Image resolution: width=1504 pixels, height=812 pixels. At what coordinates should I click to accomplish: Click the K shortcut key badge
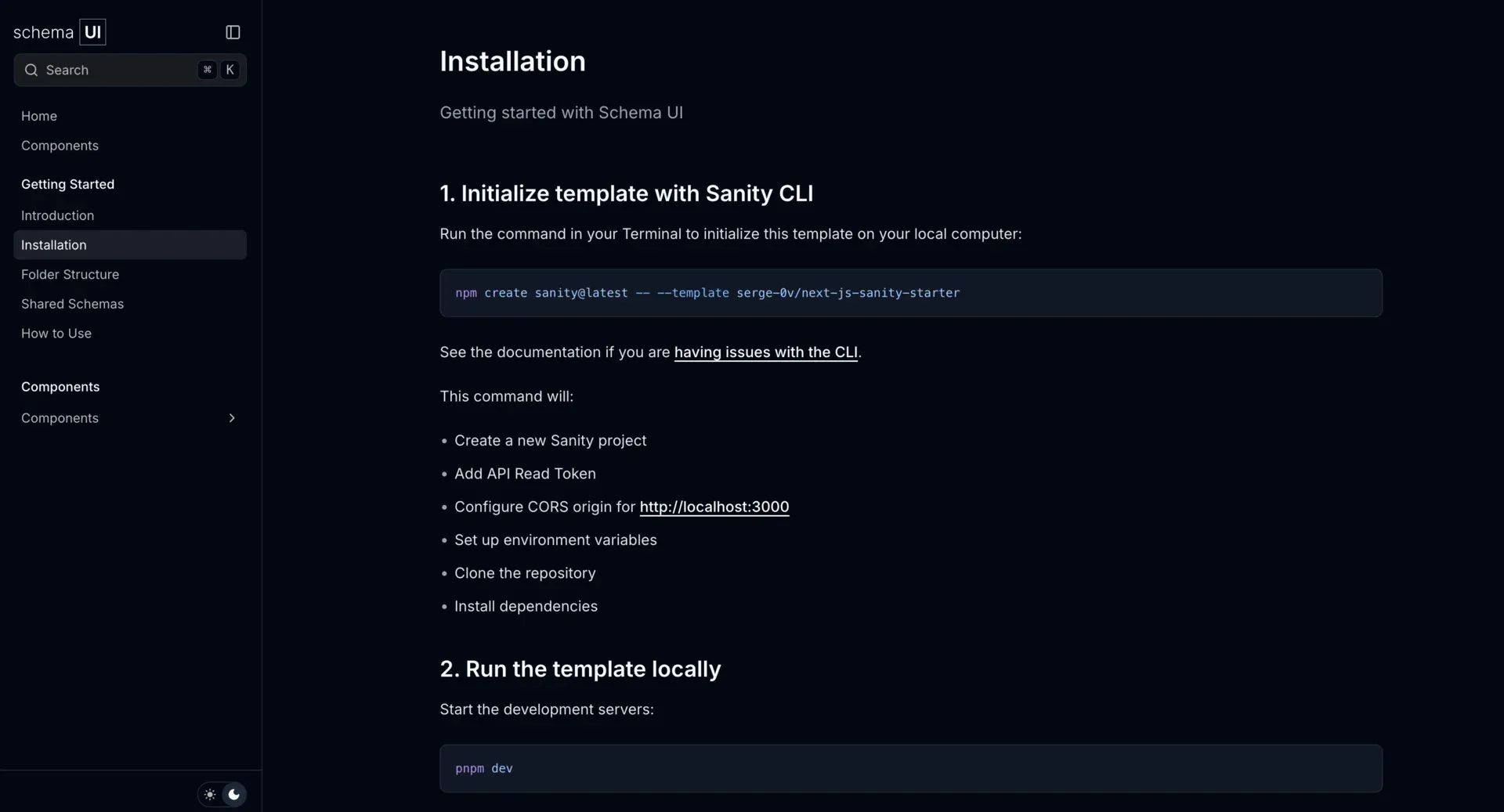click(x=230, y=70)
